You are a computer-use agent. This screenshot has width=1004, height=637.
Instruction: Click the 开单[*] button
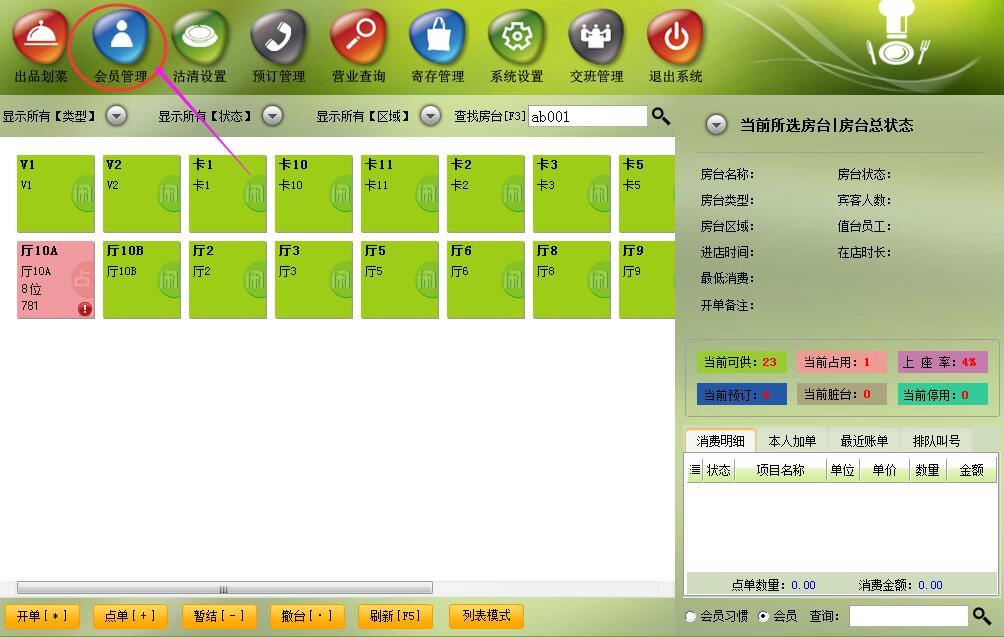[x=42, y=616]
